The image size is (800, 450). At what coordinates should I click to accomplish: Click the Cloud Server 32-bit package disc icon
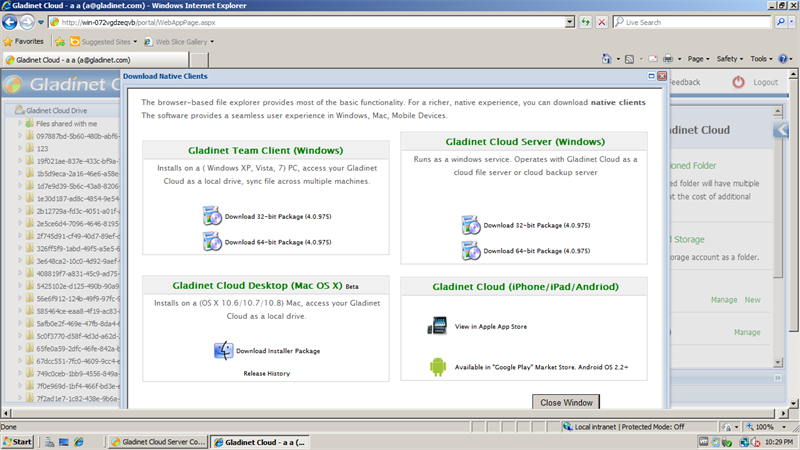[471, 224]
